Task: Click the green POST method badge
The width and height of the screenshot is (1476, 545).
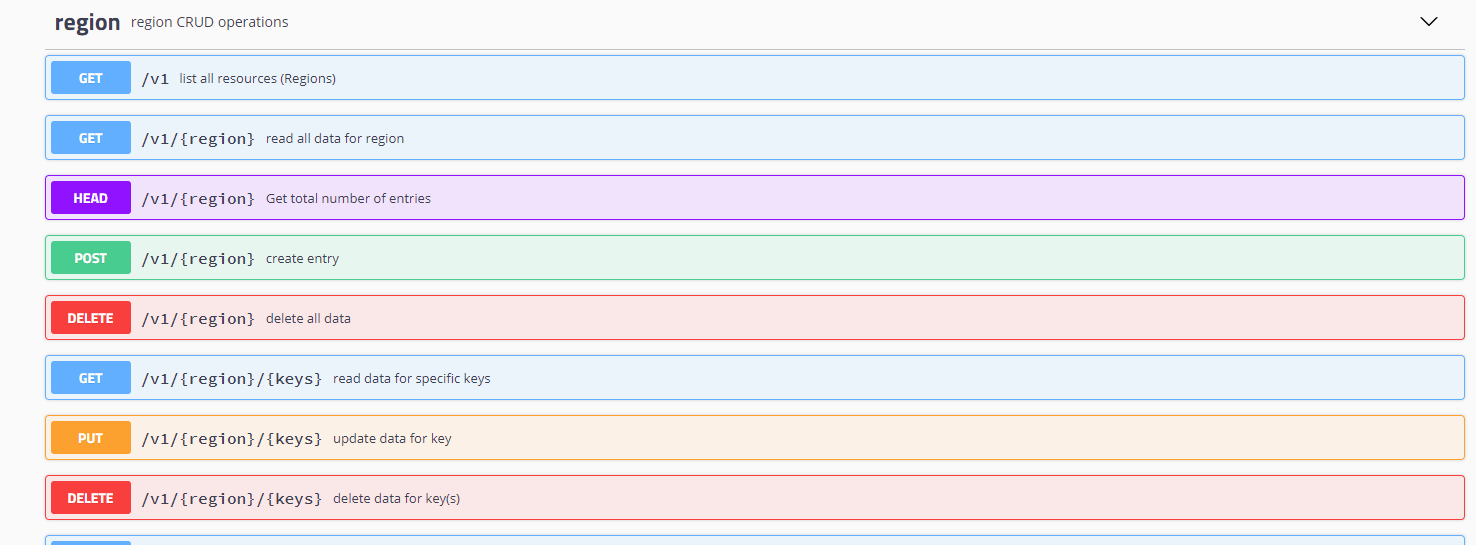Action: pyautogui.click(x=90, y=258)
